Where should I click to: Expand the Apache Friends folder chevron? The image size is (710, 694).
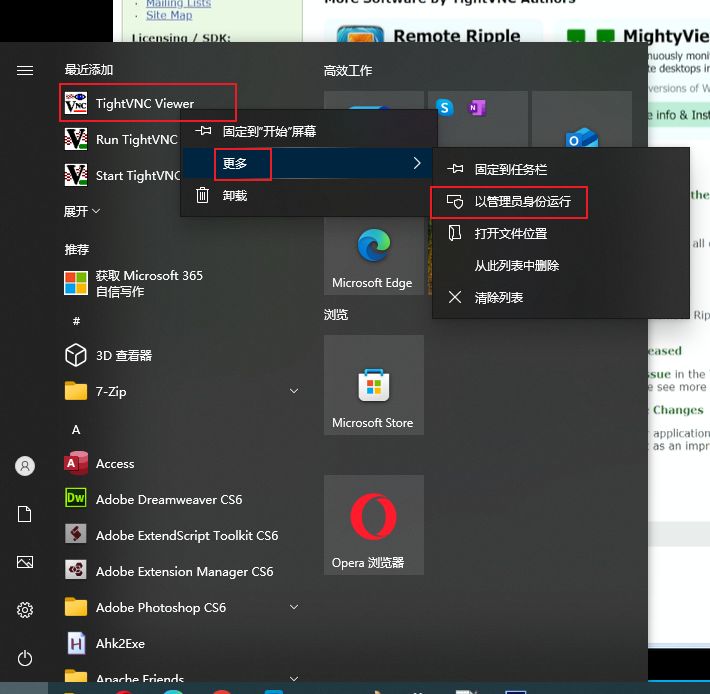(x=294, y=678)
